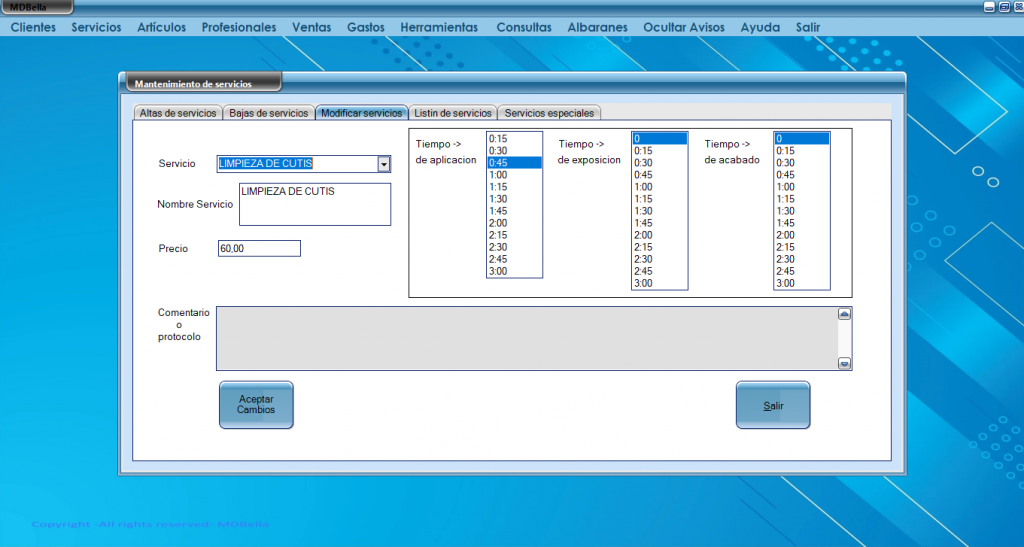1024x547 pixels.
Task: Select the Modificar servicios tab
Action: coord(361,113)
